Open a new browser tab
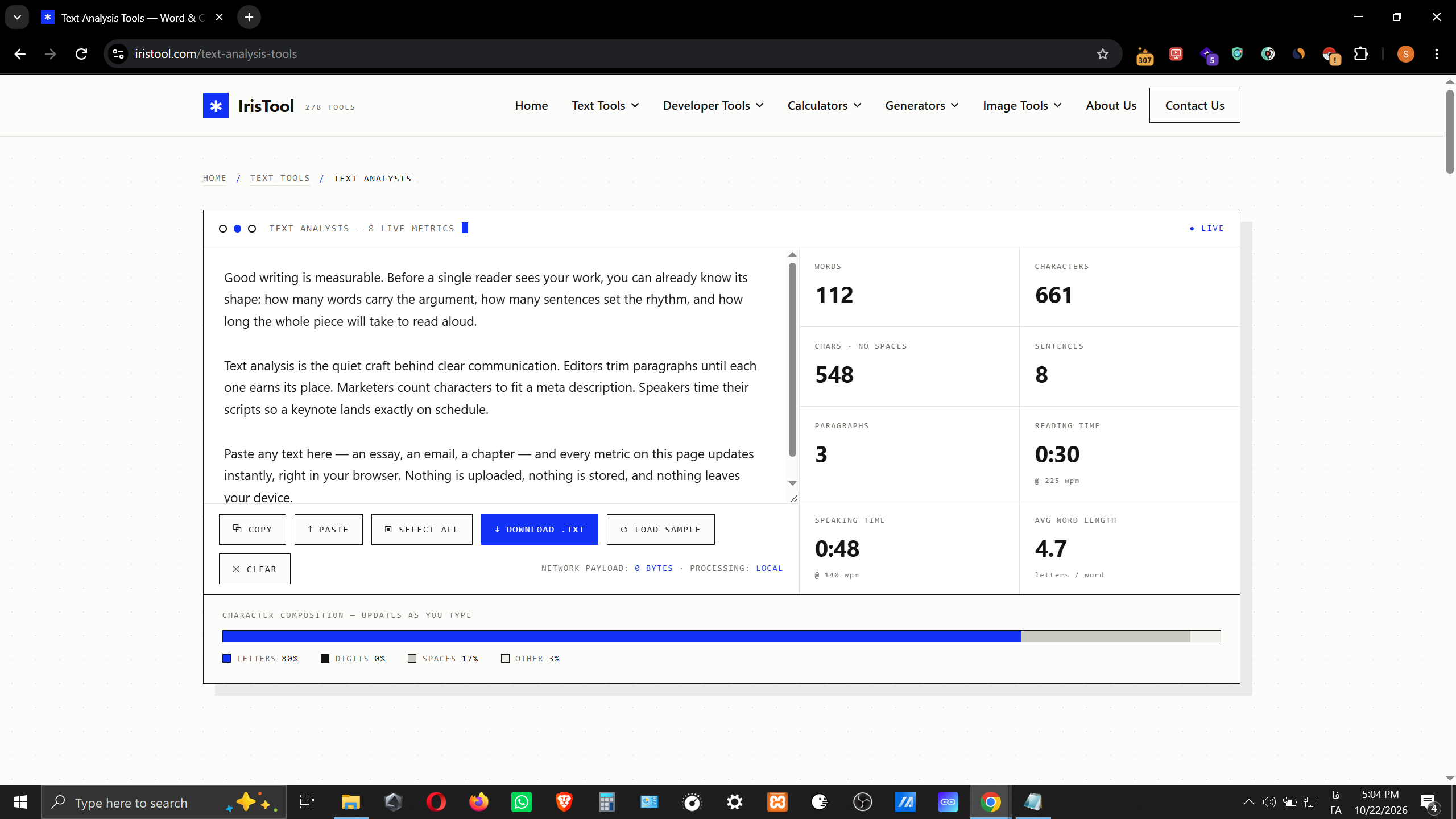 coord(249,18)
